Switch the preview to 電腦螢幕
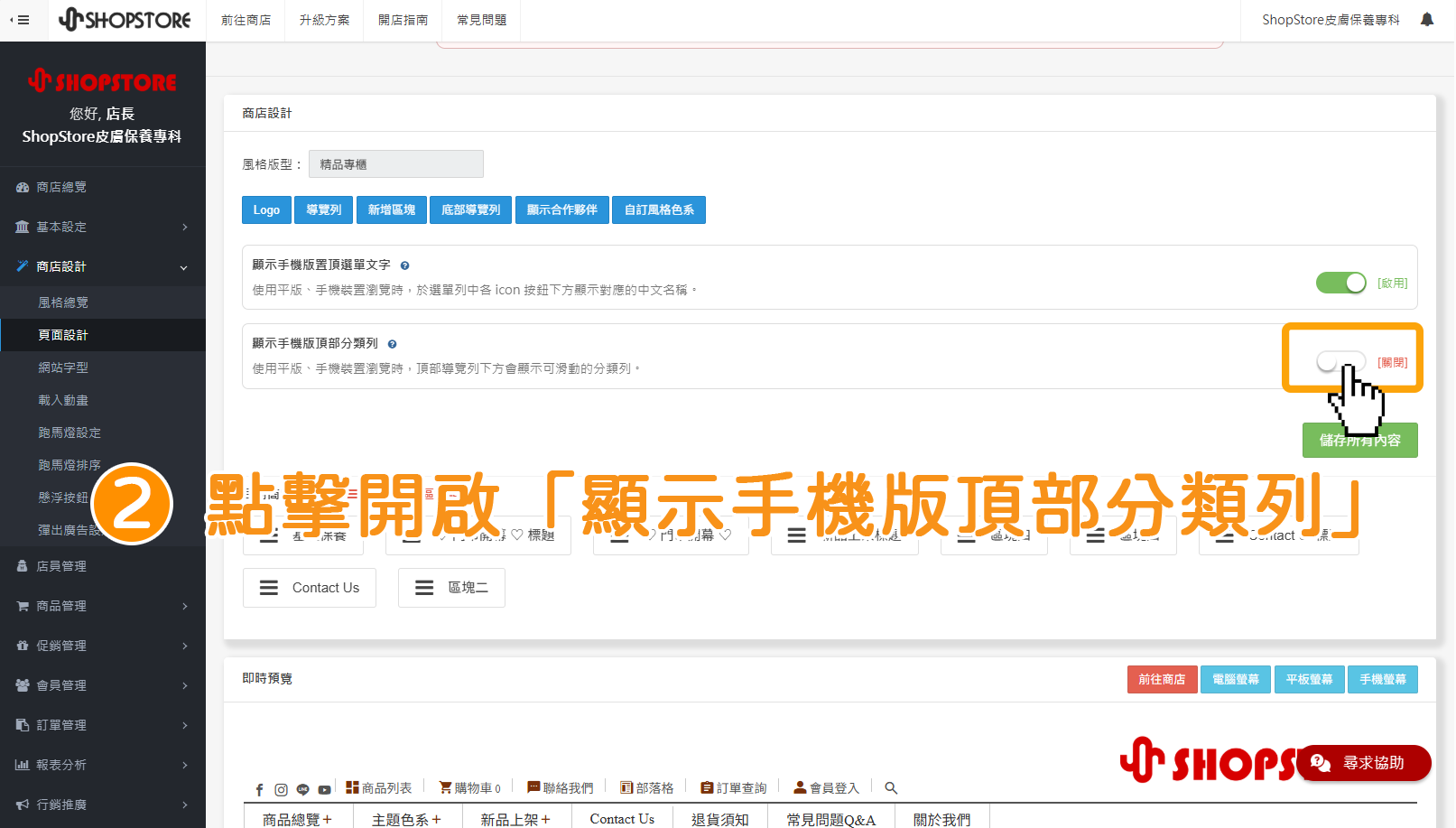Screen dimensions: 1456x828 [x=1235, y=679]
